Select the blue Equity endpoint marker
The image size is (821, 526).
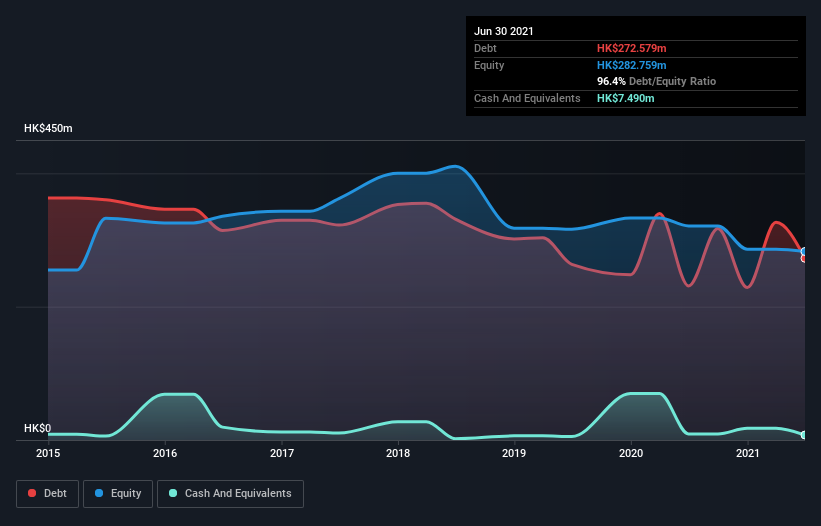[x=804, y=252]
